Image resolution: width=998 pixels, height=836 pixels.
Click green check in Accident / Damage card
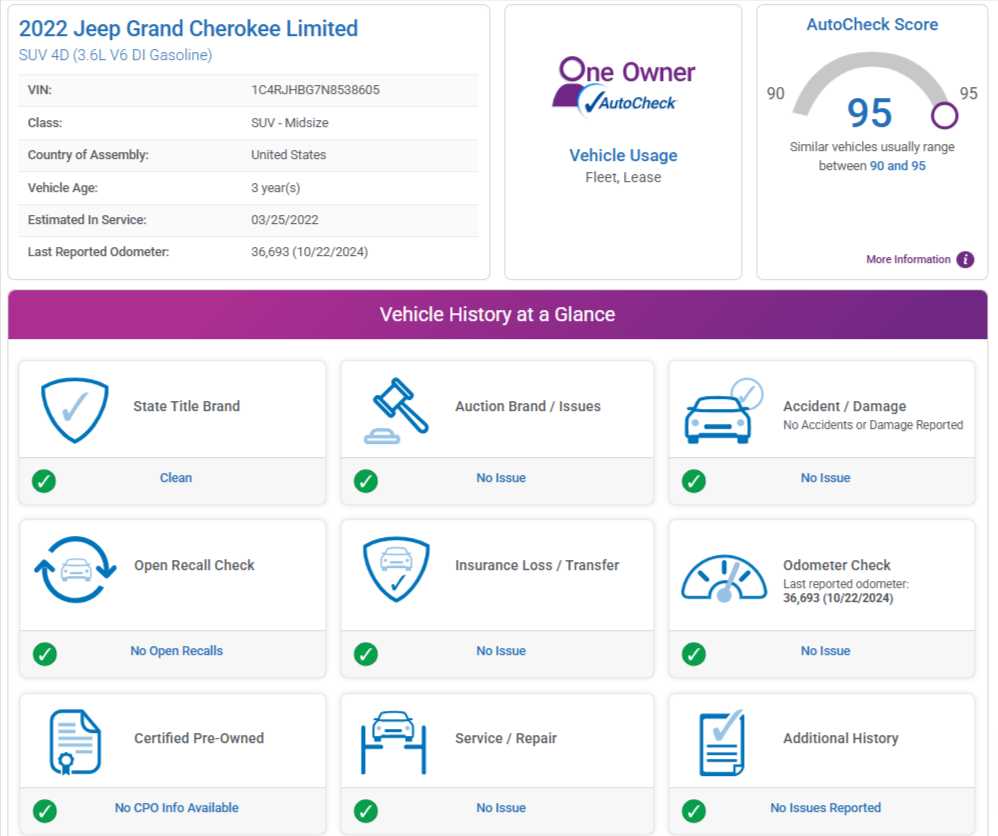694,481
